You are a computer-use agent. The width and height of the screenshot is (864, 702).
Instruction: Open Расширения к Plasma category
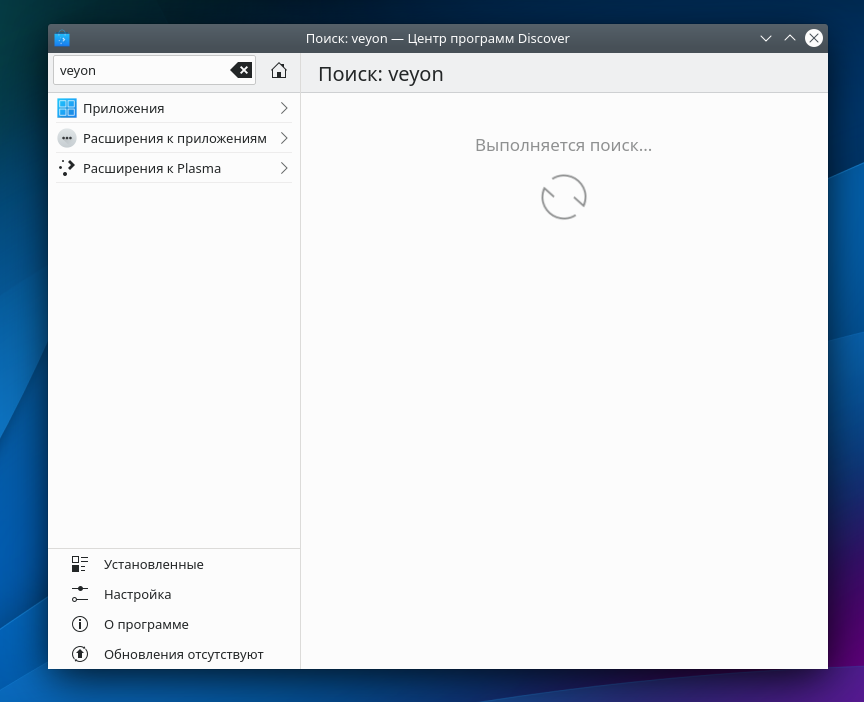coord(174,168)
